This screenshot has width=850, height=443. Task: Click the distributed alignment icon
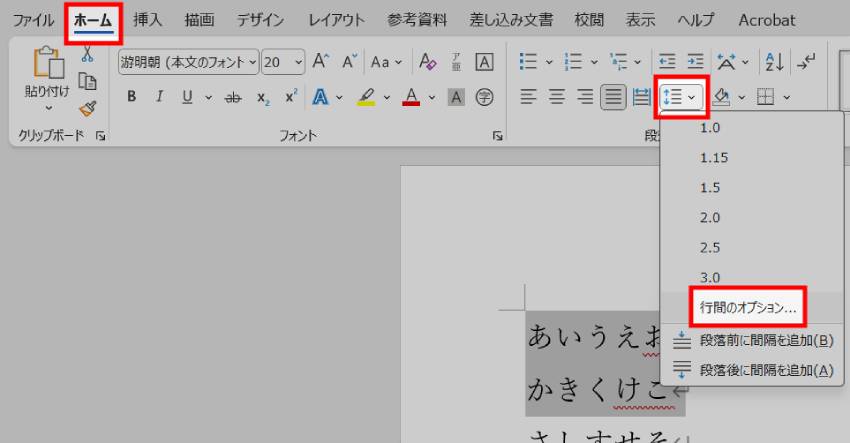point(641,97)
